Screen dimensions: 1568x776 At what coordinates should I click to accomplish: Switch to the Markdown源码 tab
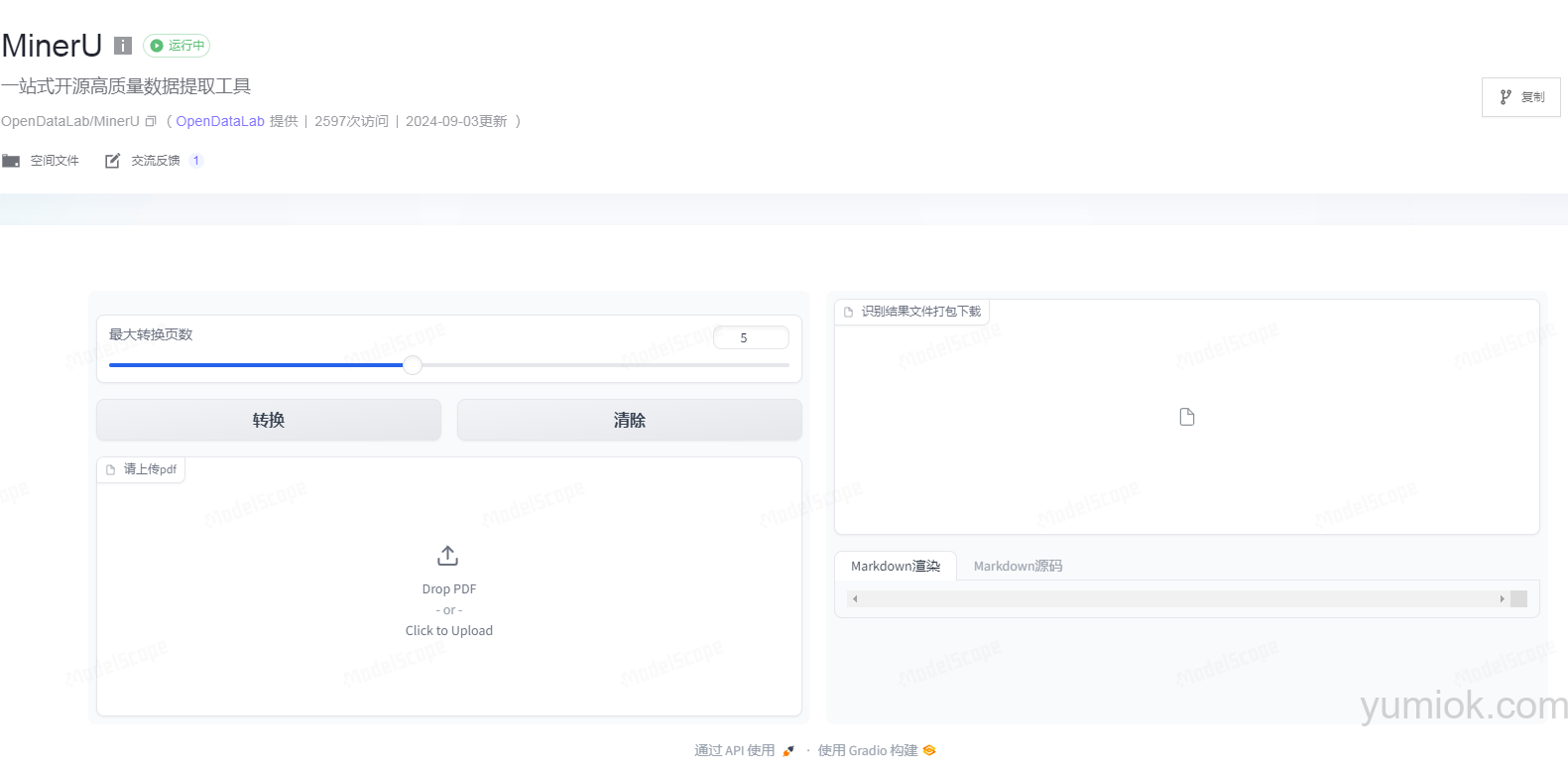pyautogui.click(x=1018, y=566)
